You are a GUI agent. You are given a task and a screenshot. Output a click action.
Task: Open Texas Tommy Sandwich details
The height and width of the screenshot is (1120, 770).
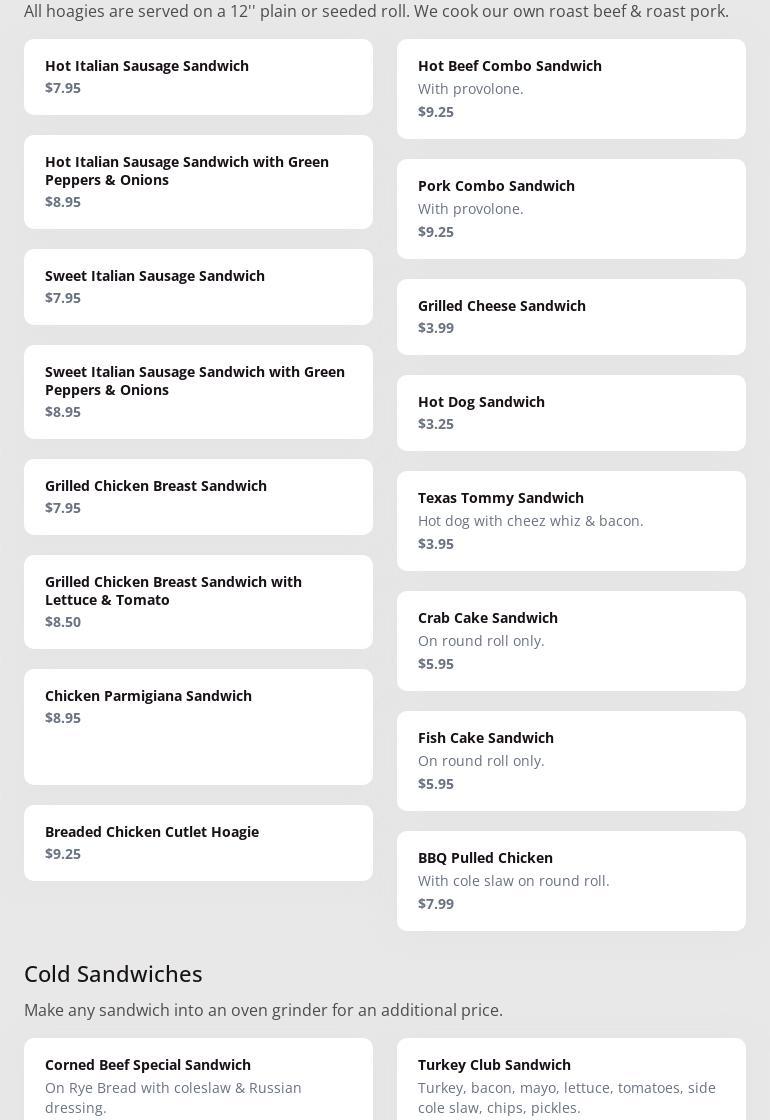pos(571,520)
